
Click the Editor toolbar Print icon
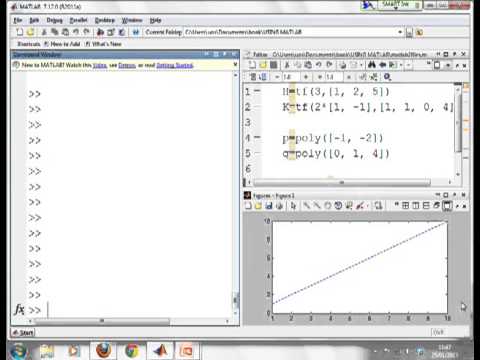point(342,65)
